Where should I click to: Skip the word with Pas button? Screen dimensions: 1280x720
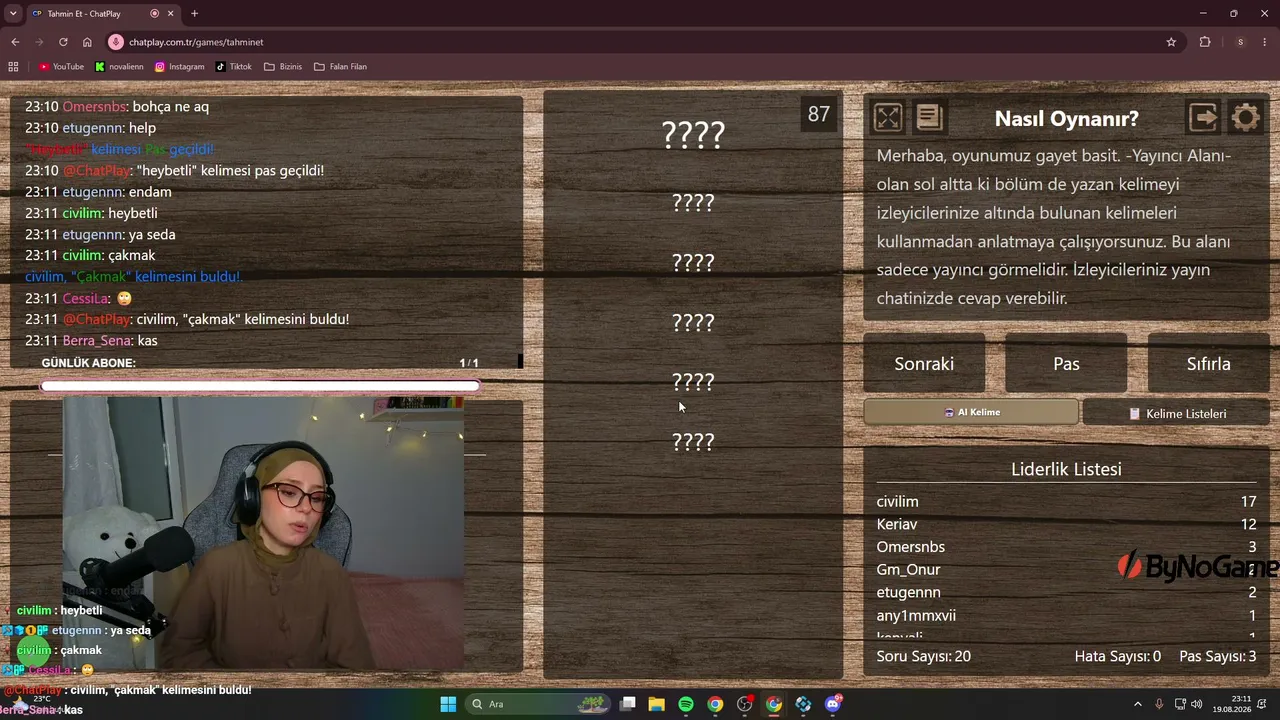point(1066,364)
